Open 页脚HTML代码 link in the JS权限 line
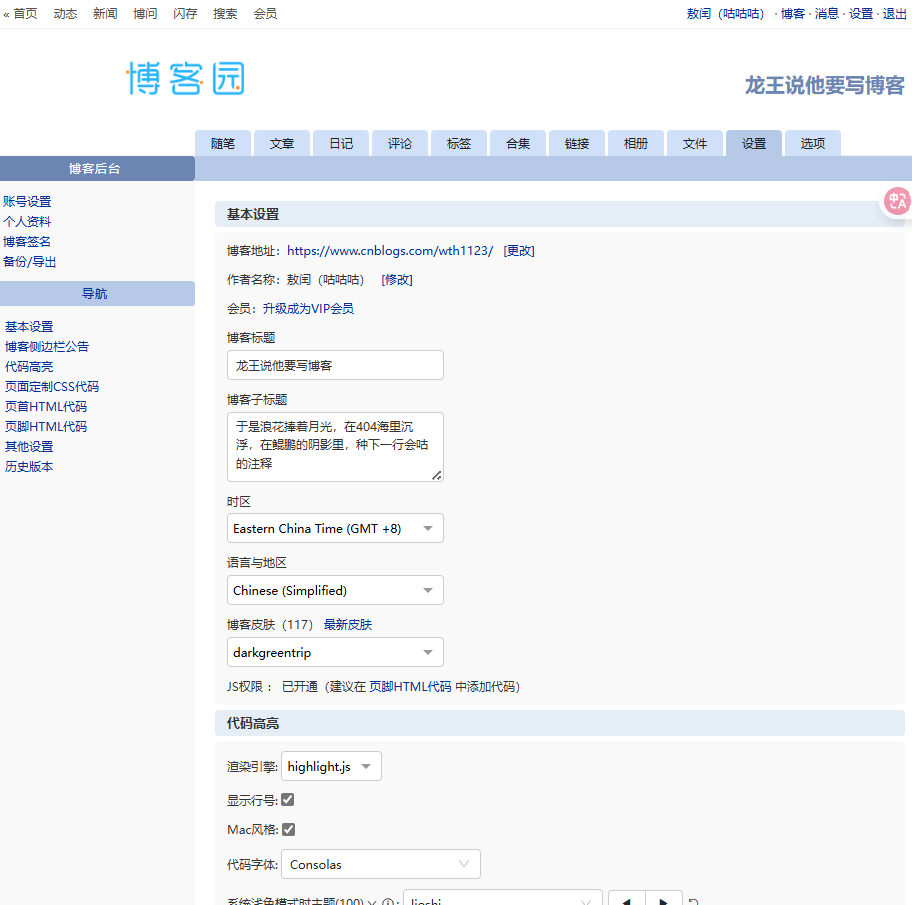This screenshot has width=912, height=905. (x=411, y=686)
